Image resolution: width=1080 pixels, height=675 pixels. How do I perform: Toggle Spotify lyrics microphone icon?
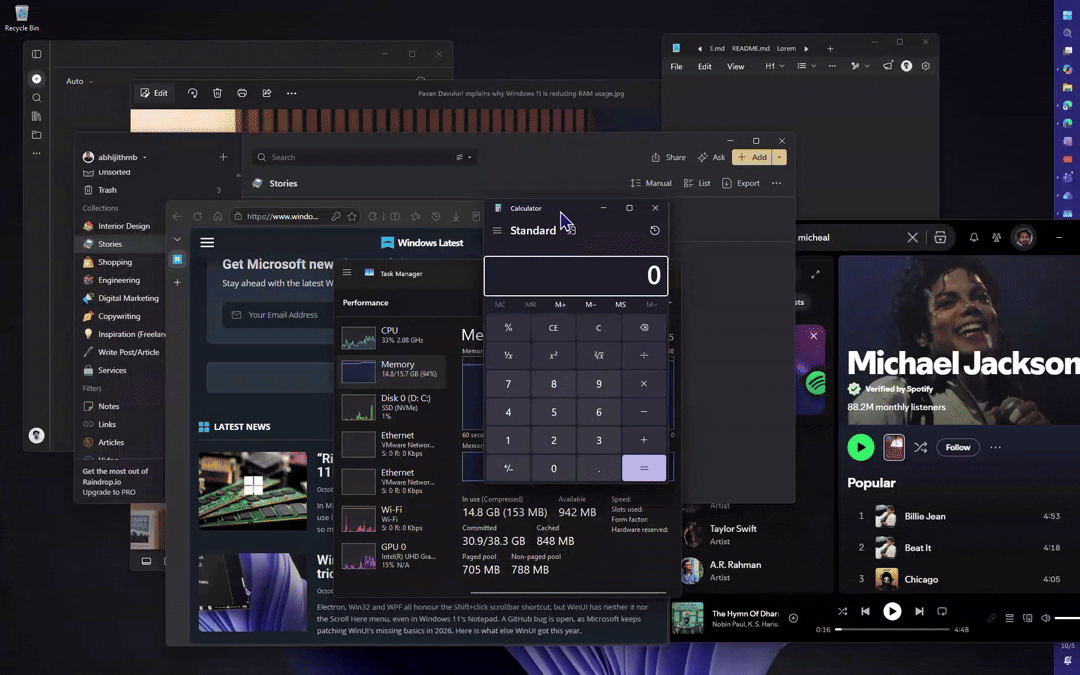[991, 618]
